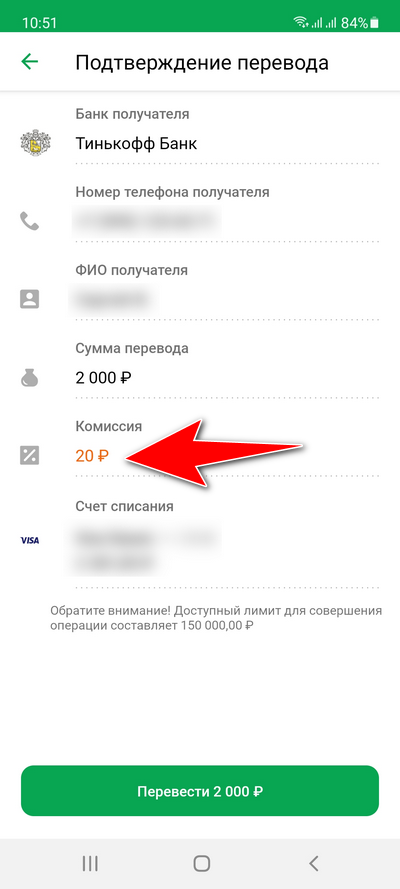Tap the VISA card logo
400x889 pixels.
point(29,540)
